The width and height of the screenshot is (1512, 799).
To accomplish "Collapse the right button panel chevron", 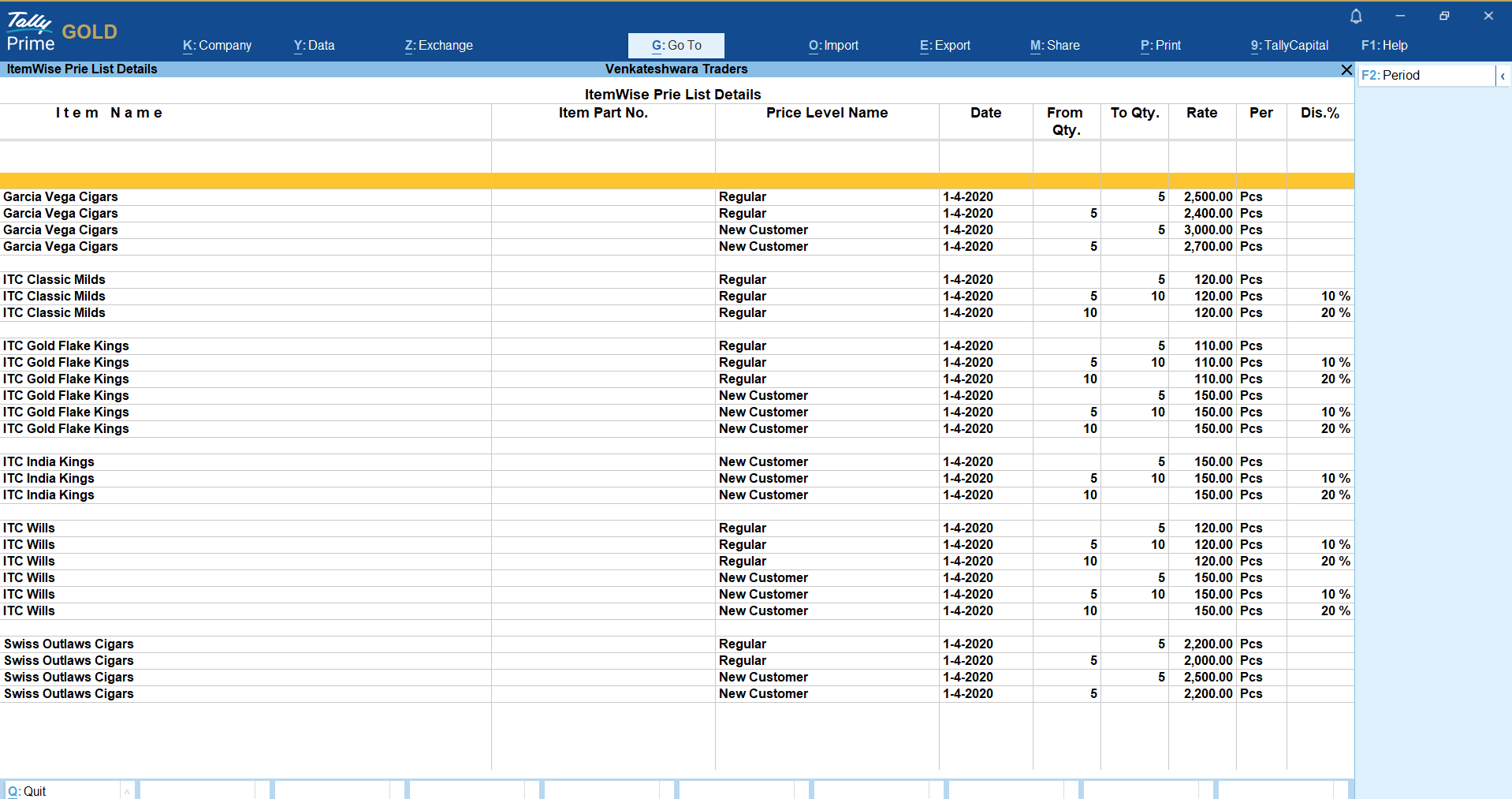I will [x=1503, y=76].
